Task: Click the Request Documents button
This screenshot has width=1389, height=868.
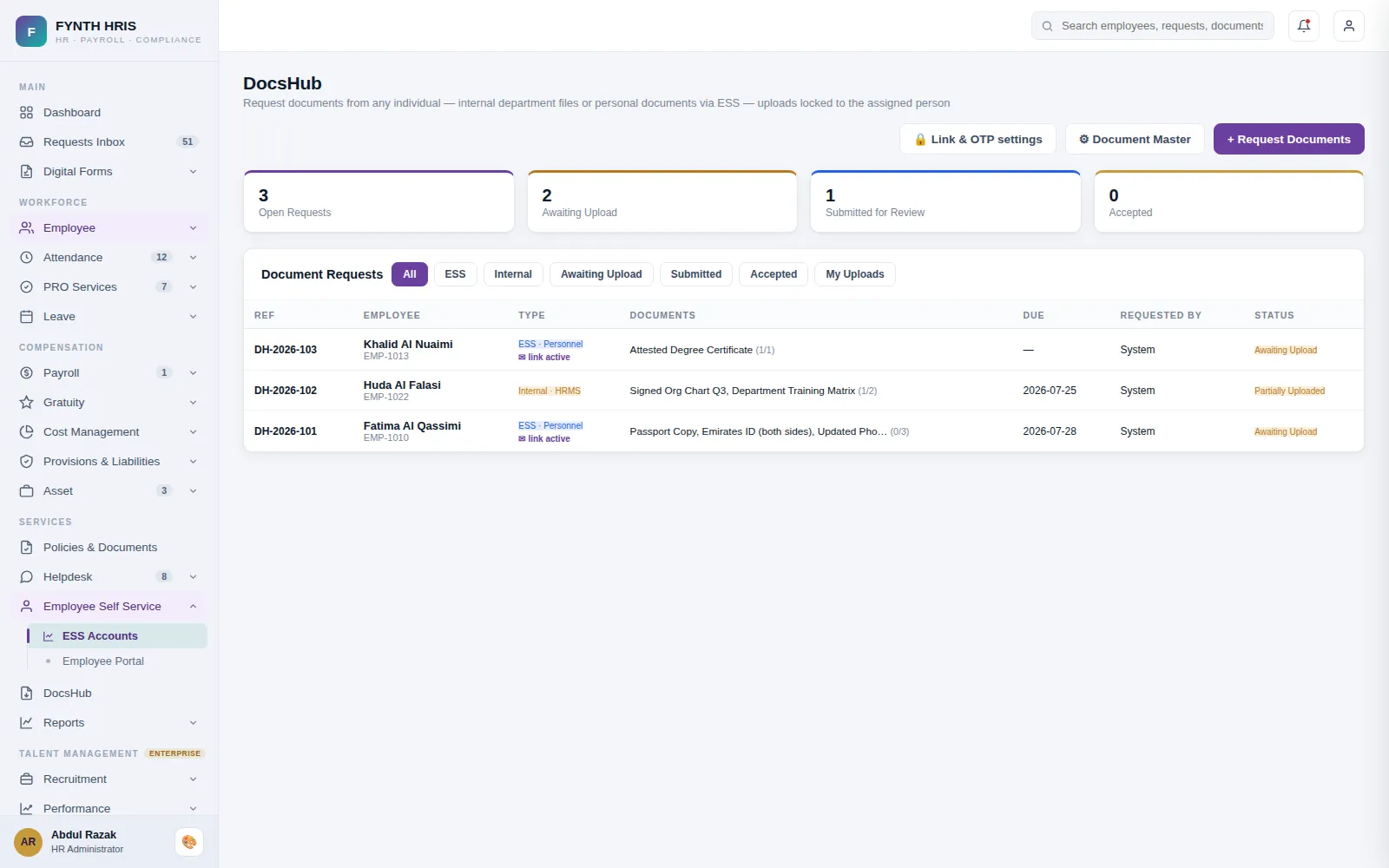Action: [x=1289, y=139]
